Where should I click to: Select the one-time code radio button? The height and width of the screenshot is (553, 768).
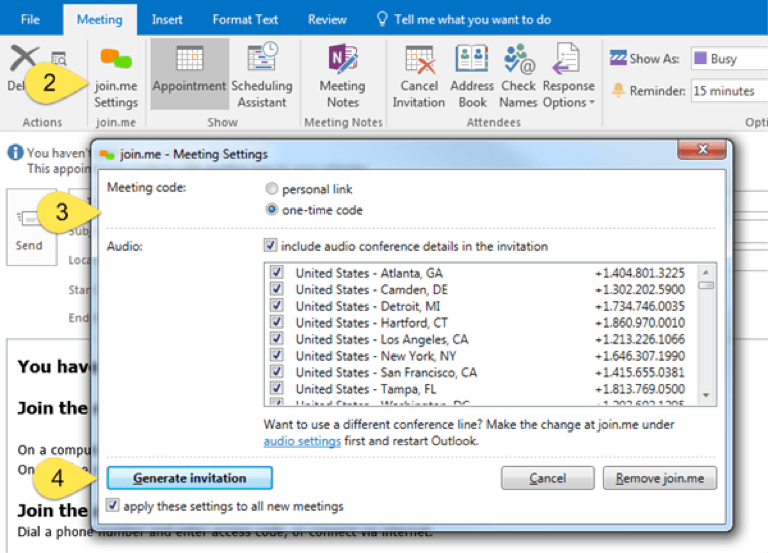pyautogui.click(x=271, y=210)
